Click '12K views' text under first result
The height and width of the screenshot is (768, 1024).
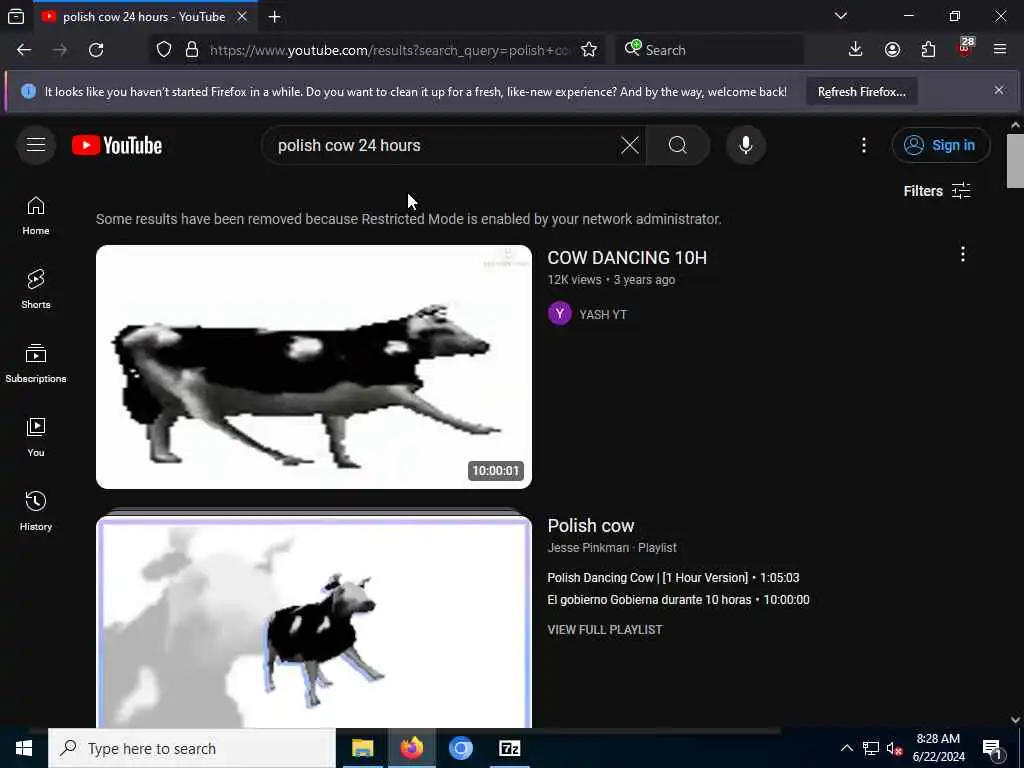574,280
